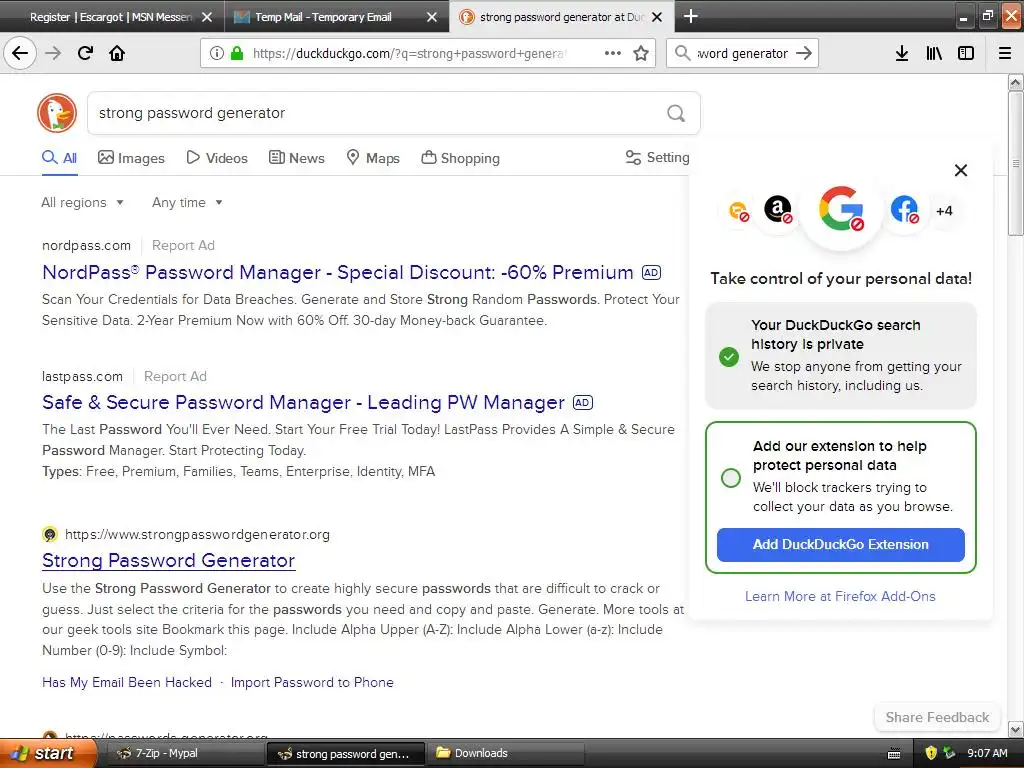Report the nordpass.com ad

[183, 246]
